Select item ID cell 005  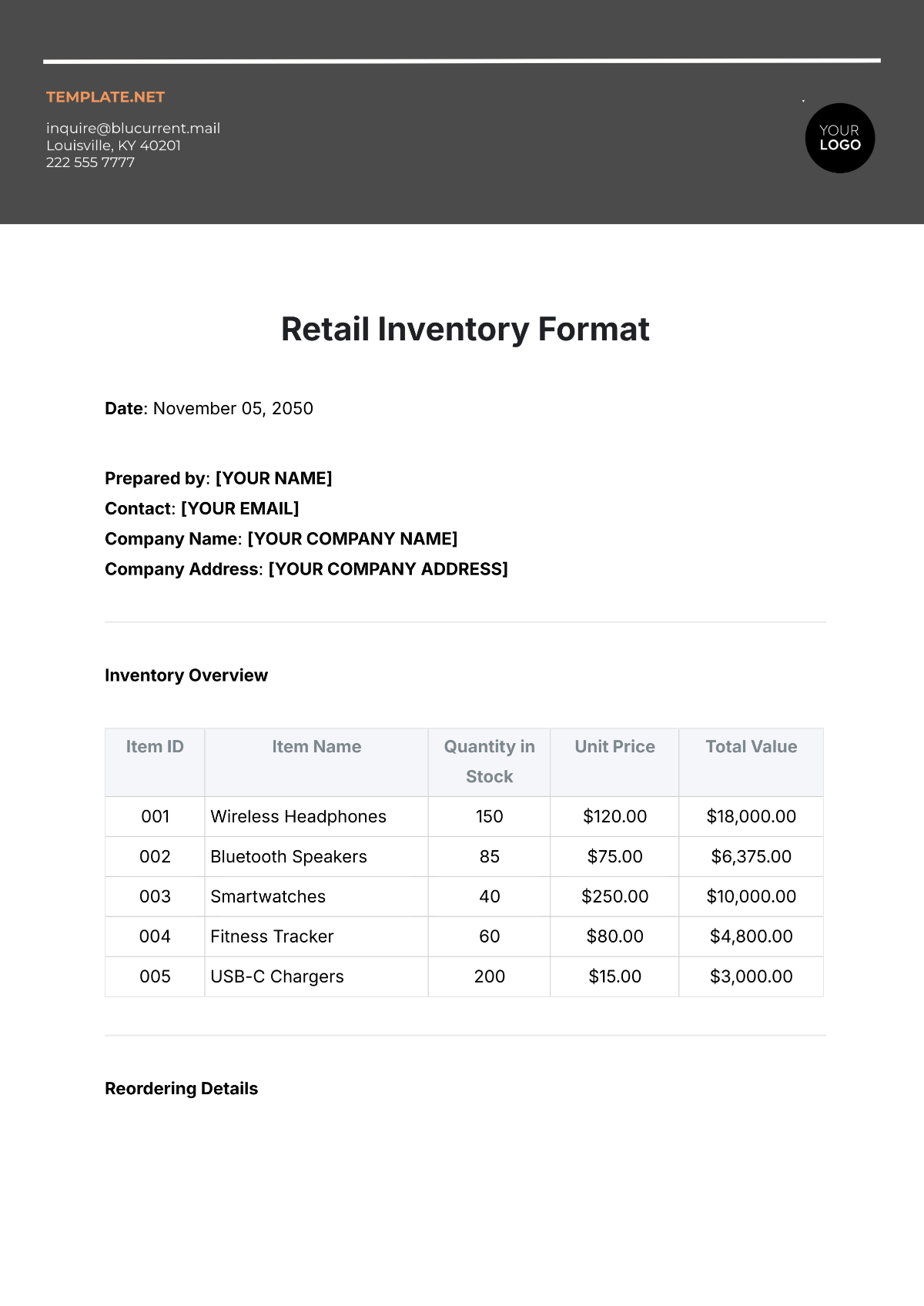(155, 976)
